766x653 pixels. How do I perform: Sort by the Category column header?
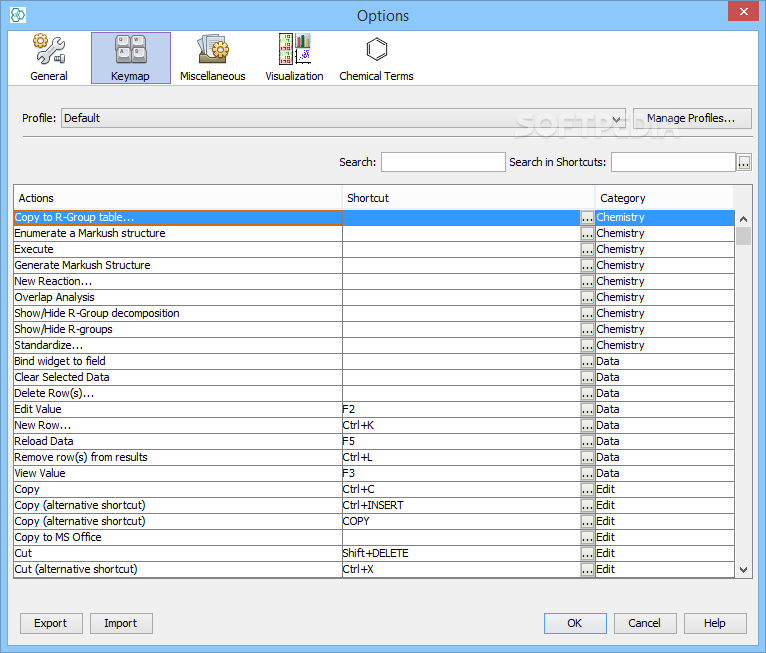(x=664, y=198)
